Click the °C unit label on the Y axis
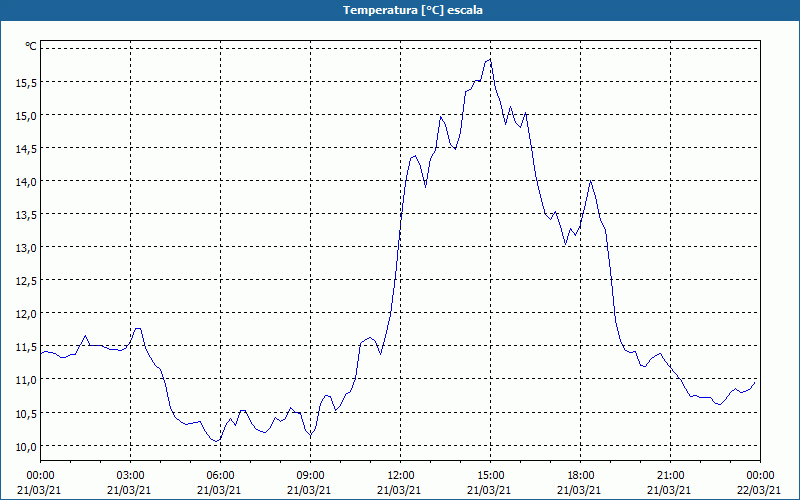Image resolution: width=800 pixels, height=500 pixels. point(31,46)
